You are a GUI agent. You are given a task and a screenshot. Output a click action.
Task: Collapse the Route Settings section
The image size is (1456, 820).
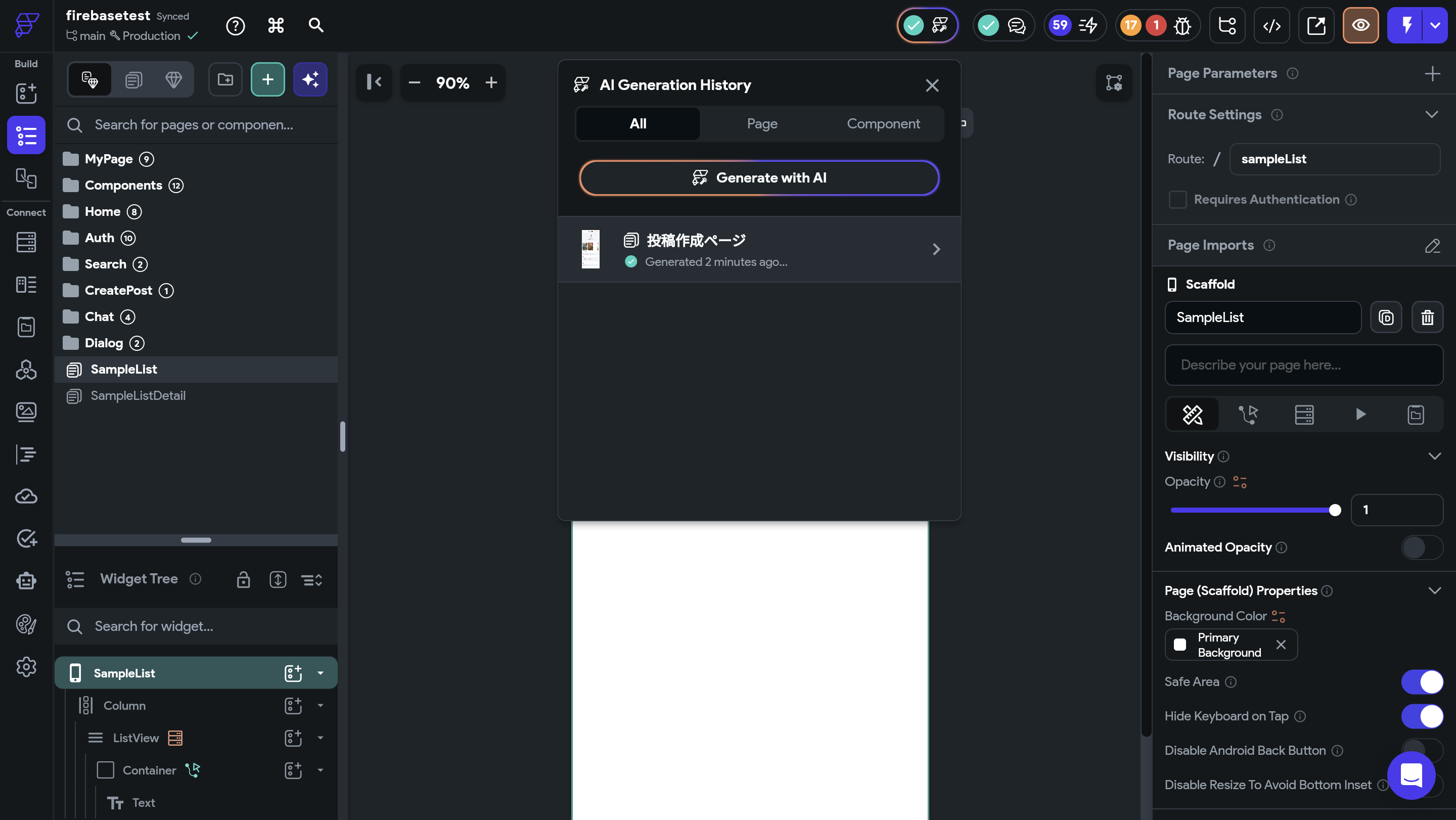1431,115
